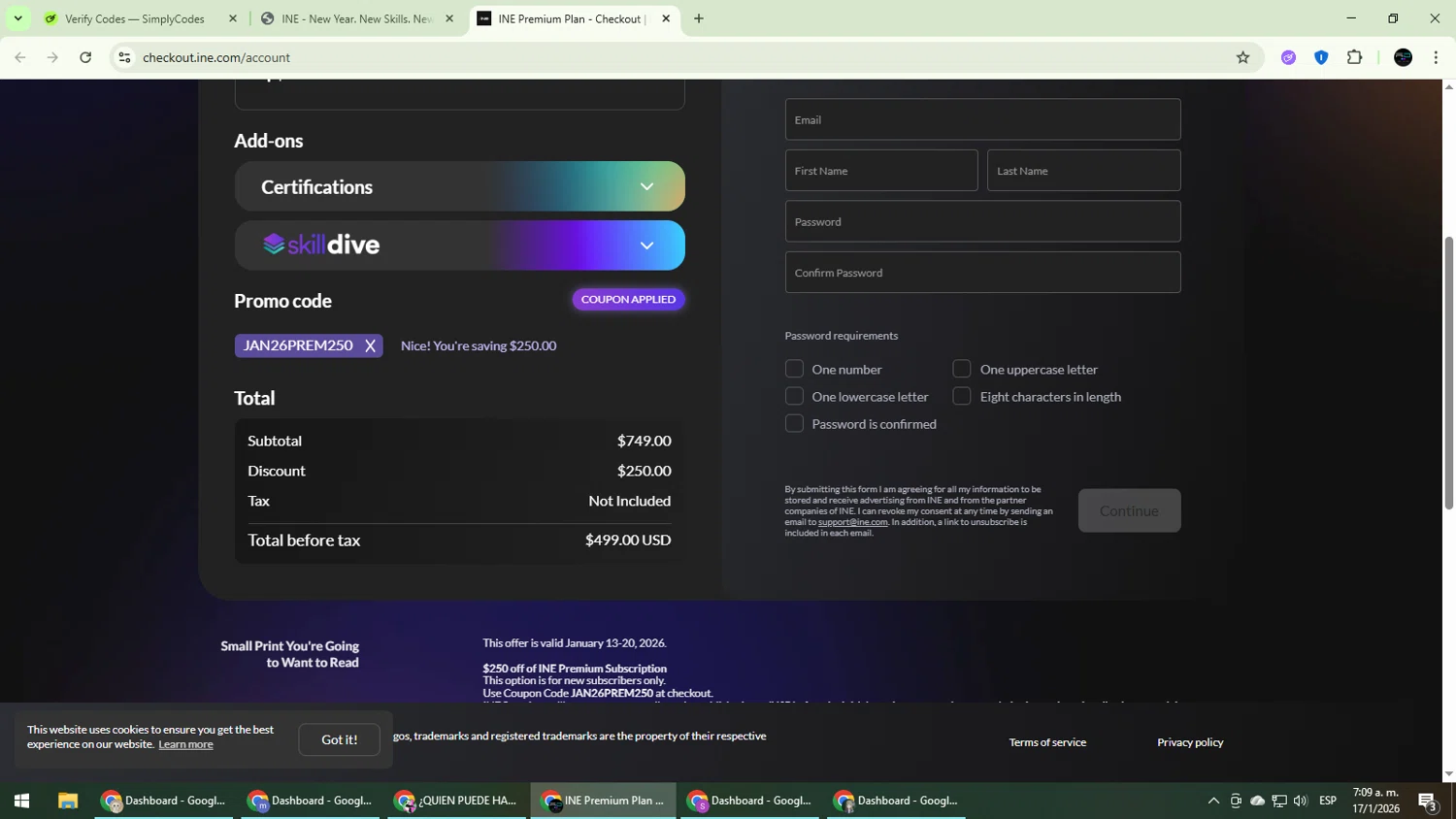This screenshot has width=1456, height=819.
Task: Click the Continue button
Action: click(x=1129, y=510)
